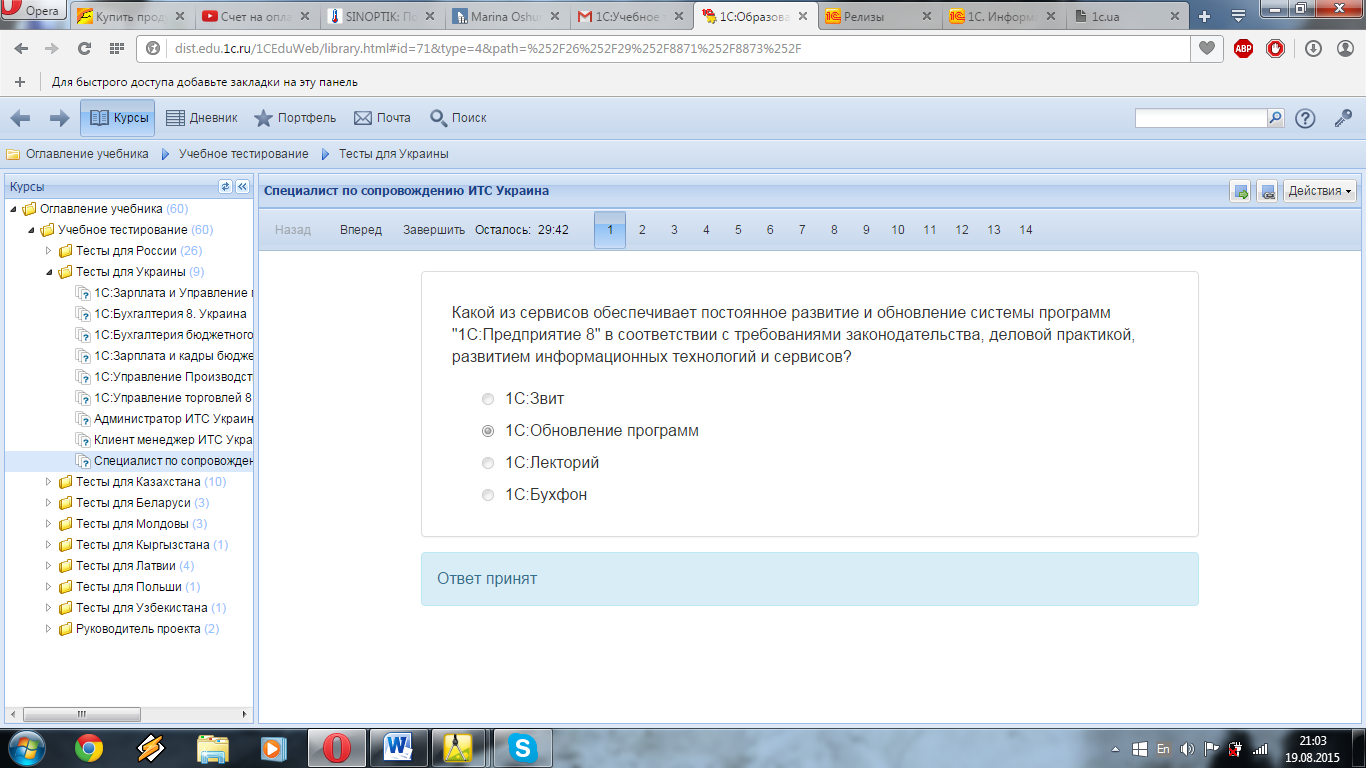Open the Курсы section
Screen dimensions: 1366x768
click(x=118, y=118)
